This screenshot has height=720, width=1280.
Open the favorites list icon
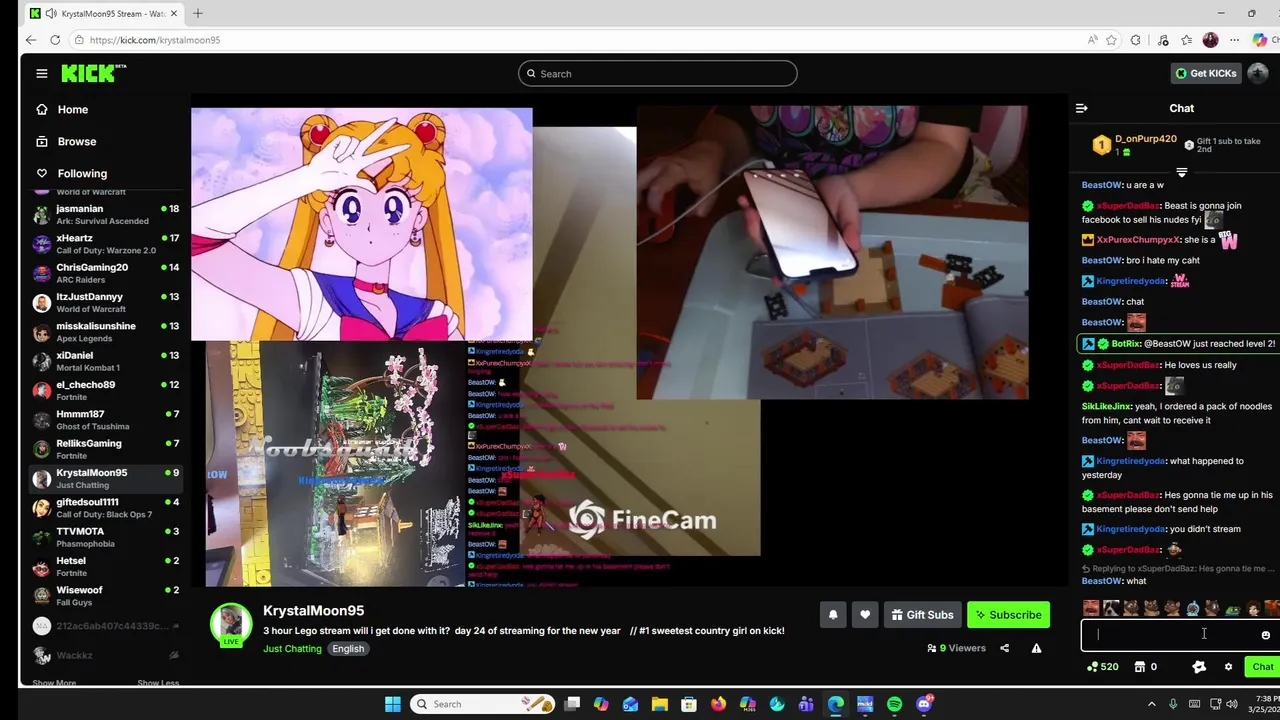[1186, 40]
